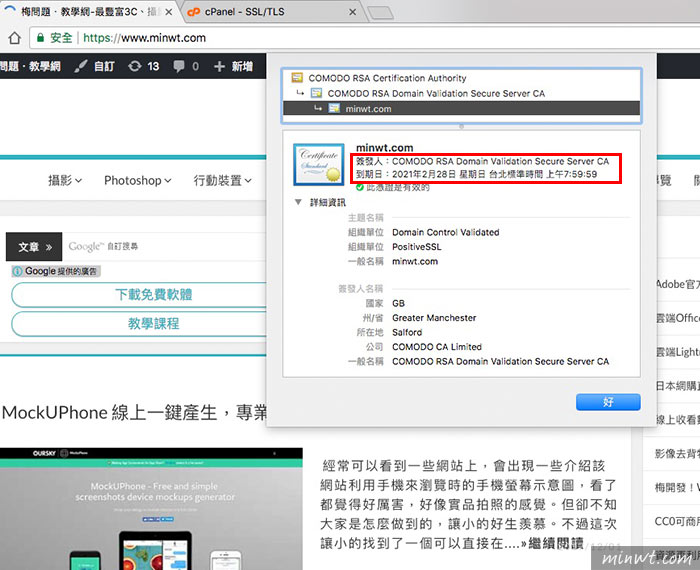This screenshot has height=570, width=700.
Task: Click the GB country value text
Action: [x=398, y=304]
